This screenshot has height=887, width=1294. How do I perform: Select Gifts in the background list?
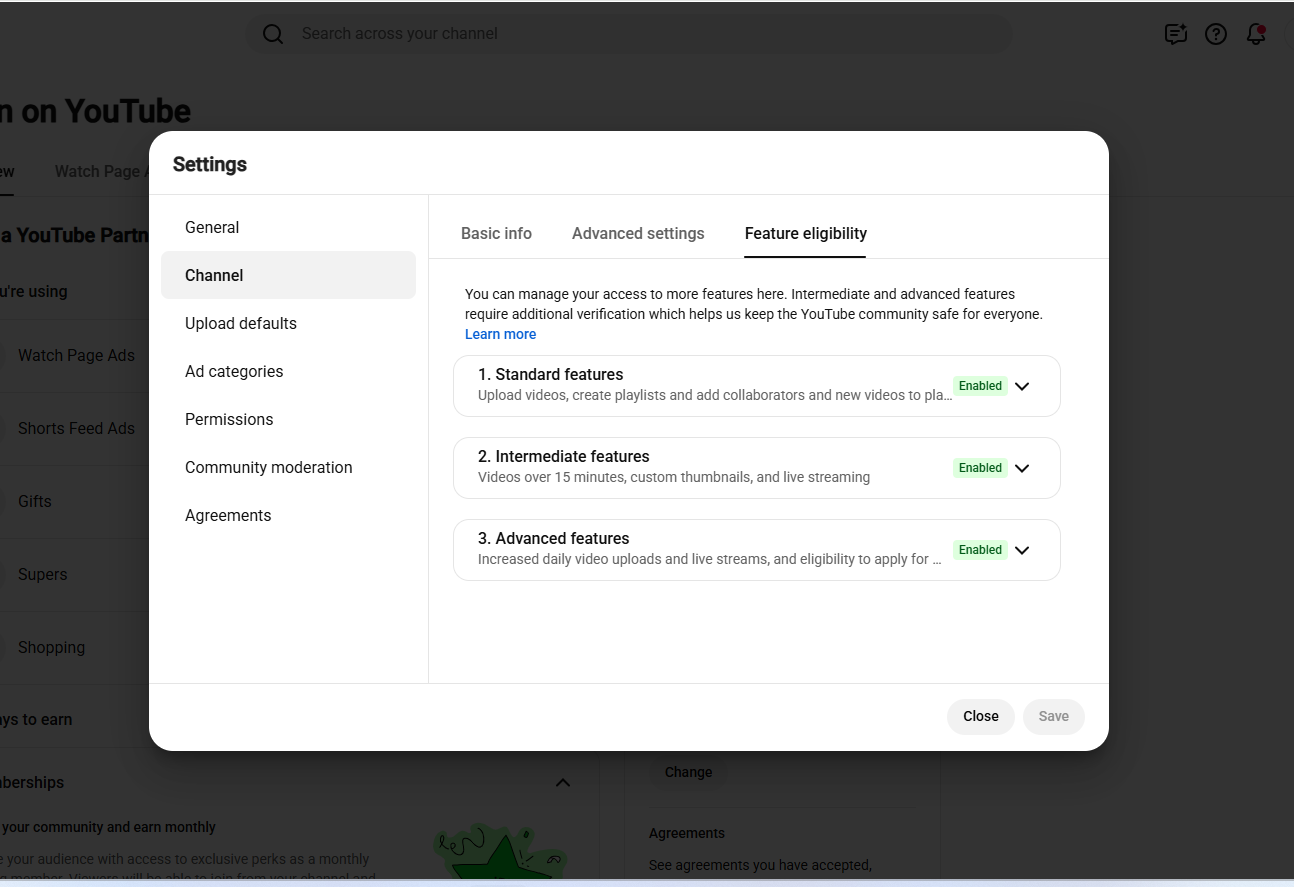34,501
